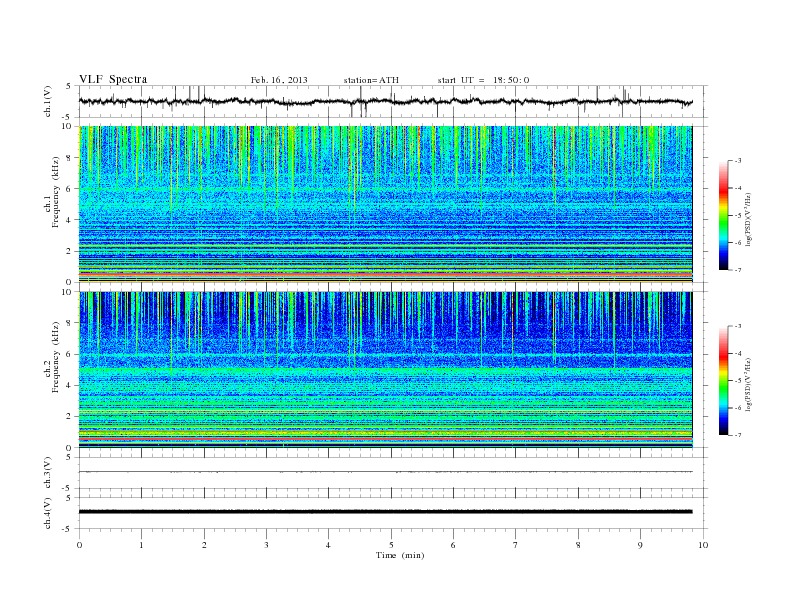Click the time axis tick label "5"
The width and height of the screenshot is (792, 612).
(391, 545)
